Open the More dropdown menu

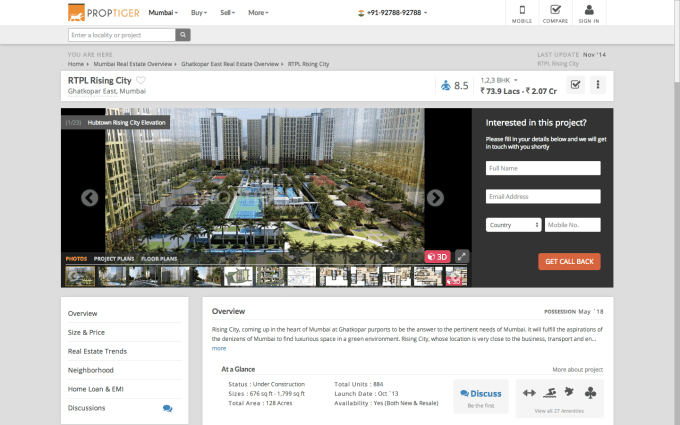pyautogui.click(x=258, y=13)
